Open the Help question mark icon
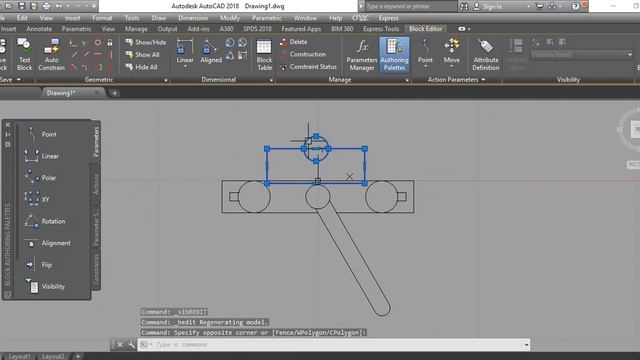The height and width of the screenshot is (360, 640). (x=575, y=6)
